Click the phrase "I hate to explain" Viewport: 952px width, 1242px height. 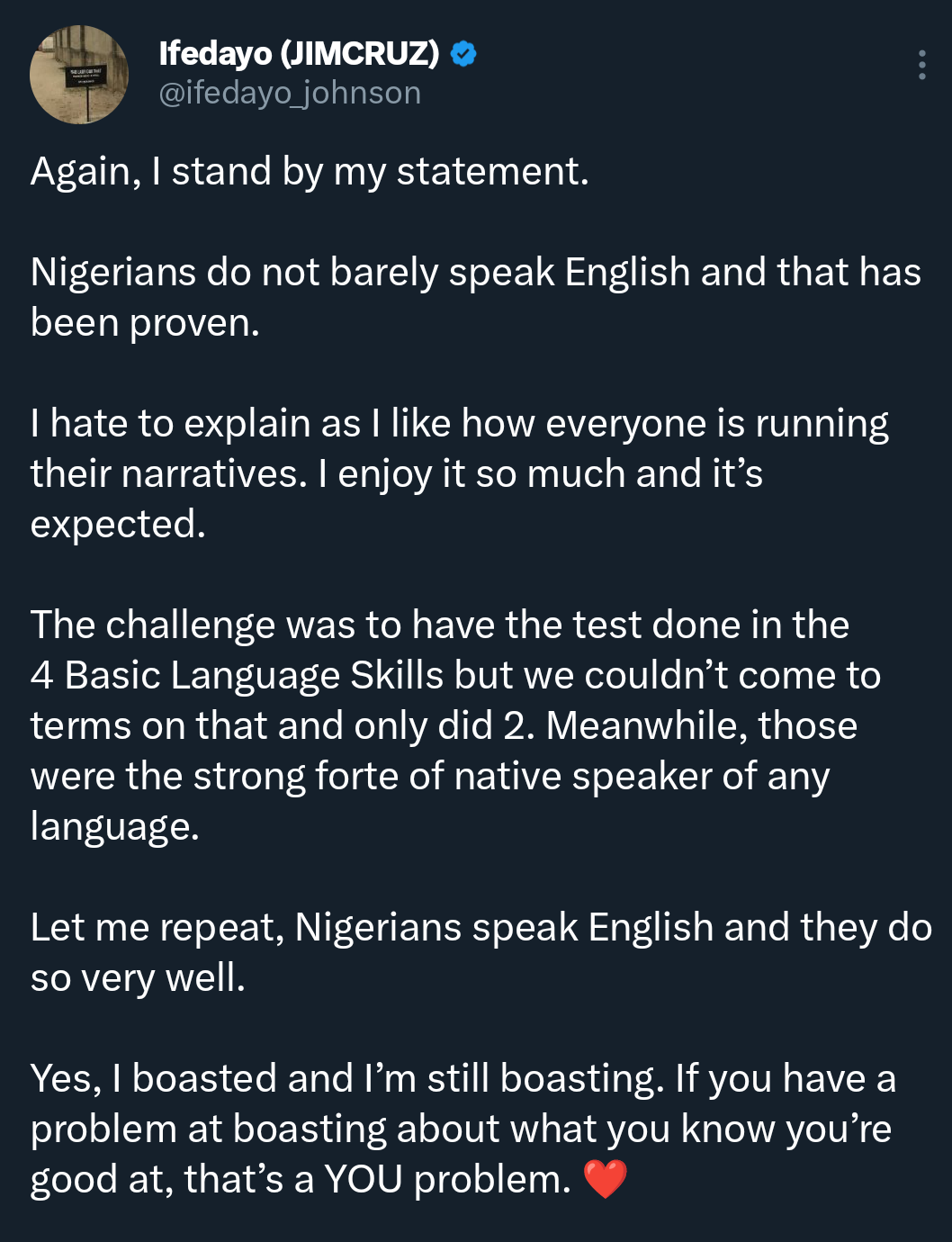click(170, 423)
